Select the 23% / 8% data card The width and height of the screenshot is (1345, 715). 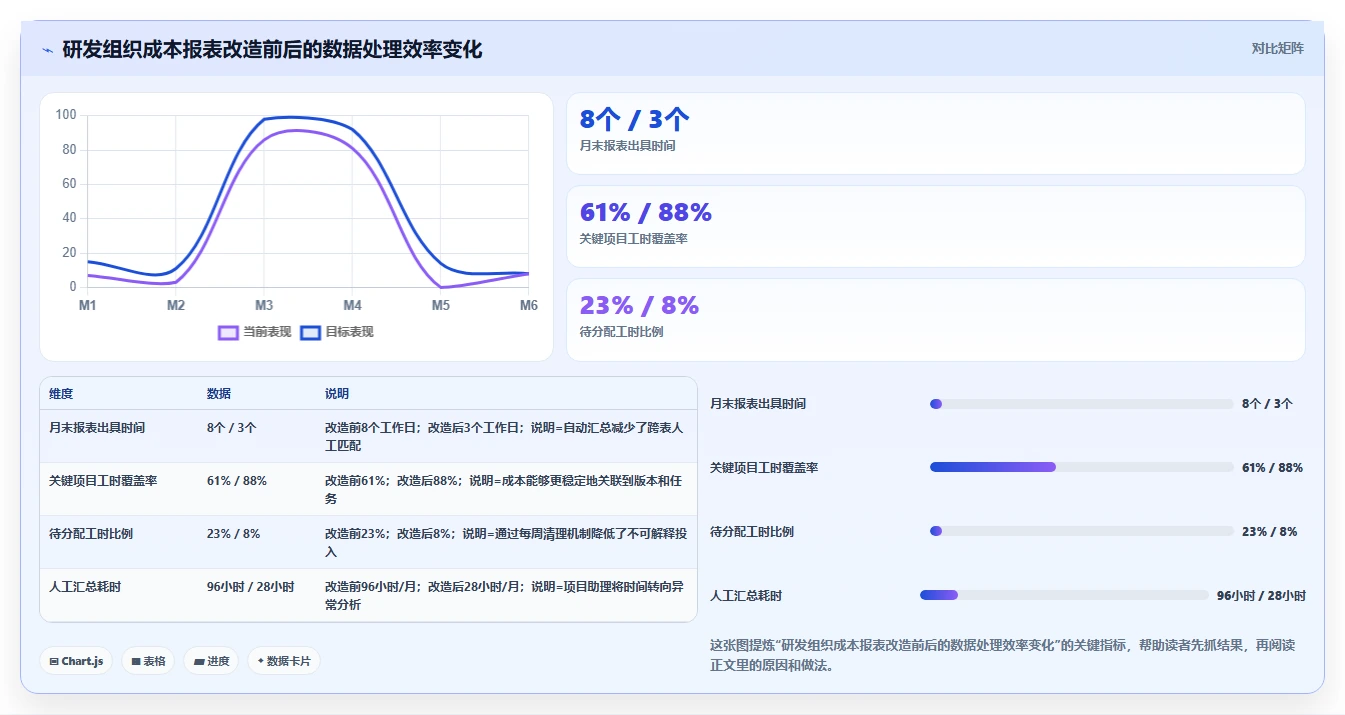pos(935,319)
